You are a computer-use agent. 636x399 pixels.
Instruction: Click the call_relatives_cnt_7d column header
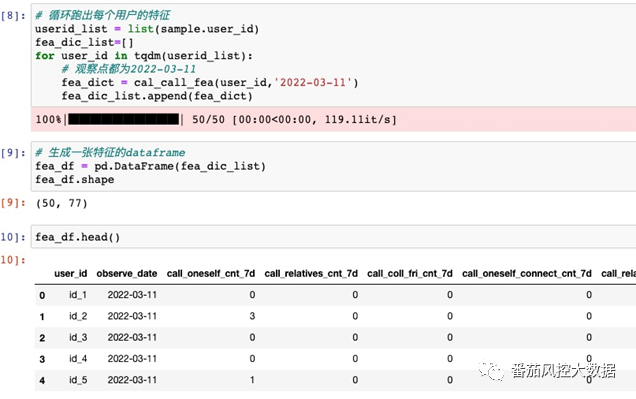point(311,274)
